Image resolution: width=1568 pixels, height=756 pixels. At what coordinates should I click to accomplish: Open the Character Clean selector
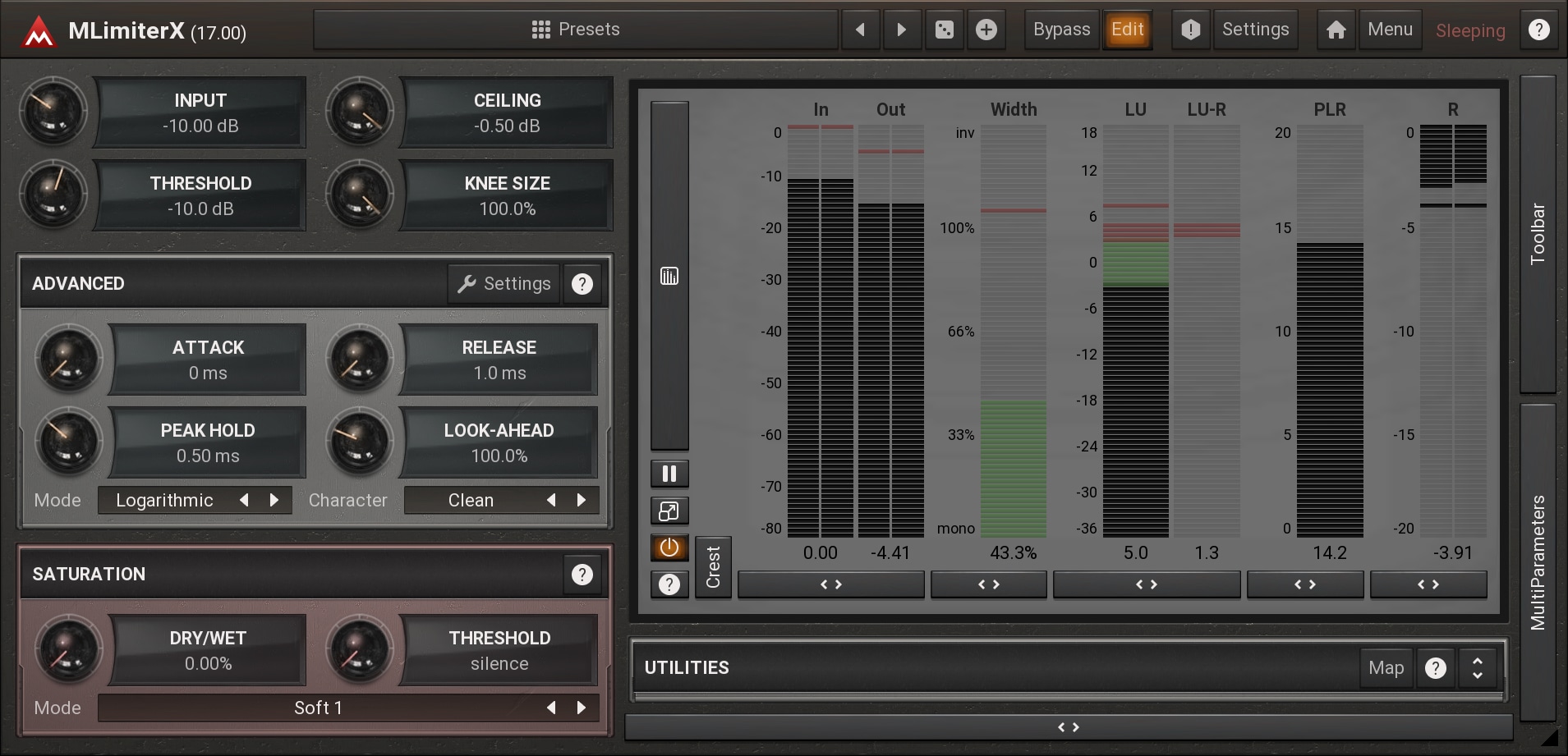click(x=471, y=500)
